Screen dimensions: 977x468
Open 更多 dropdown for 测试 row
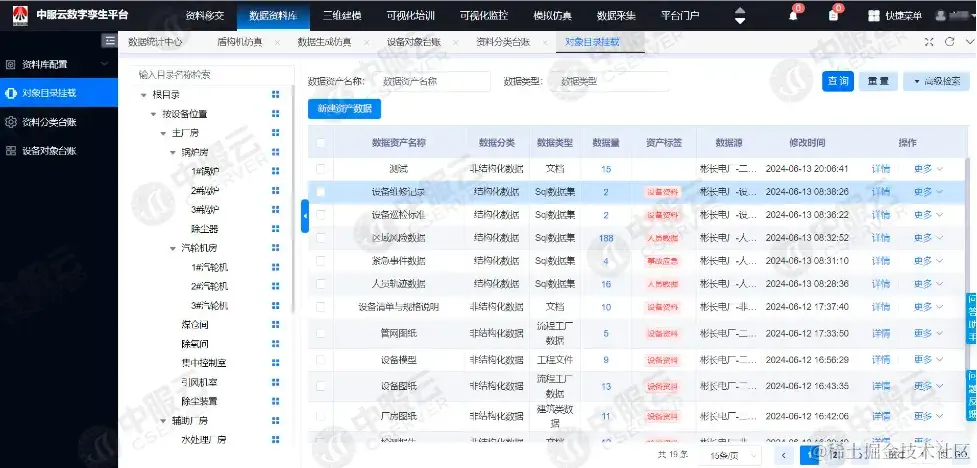click(928, 169)
